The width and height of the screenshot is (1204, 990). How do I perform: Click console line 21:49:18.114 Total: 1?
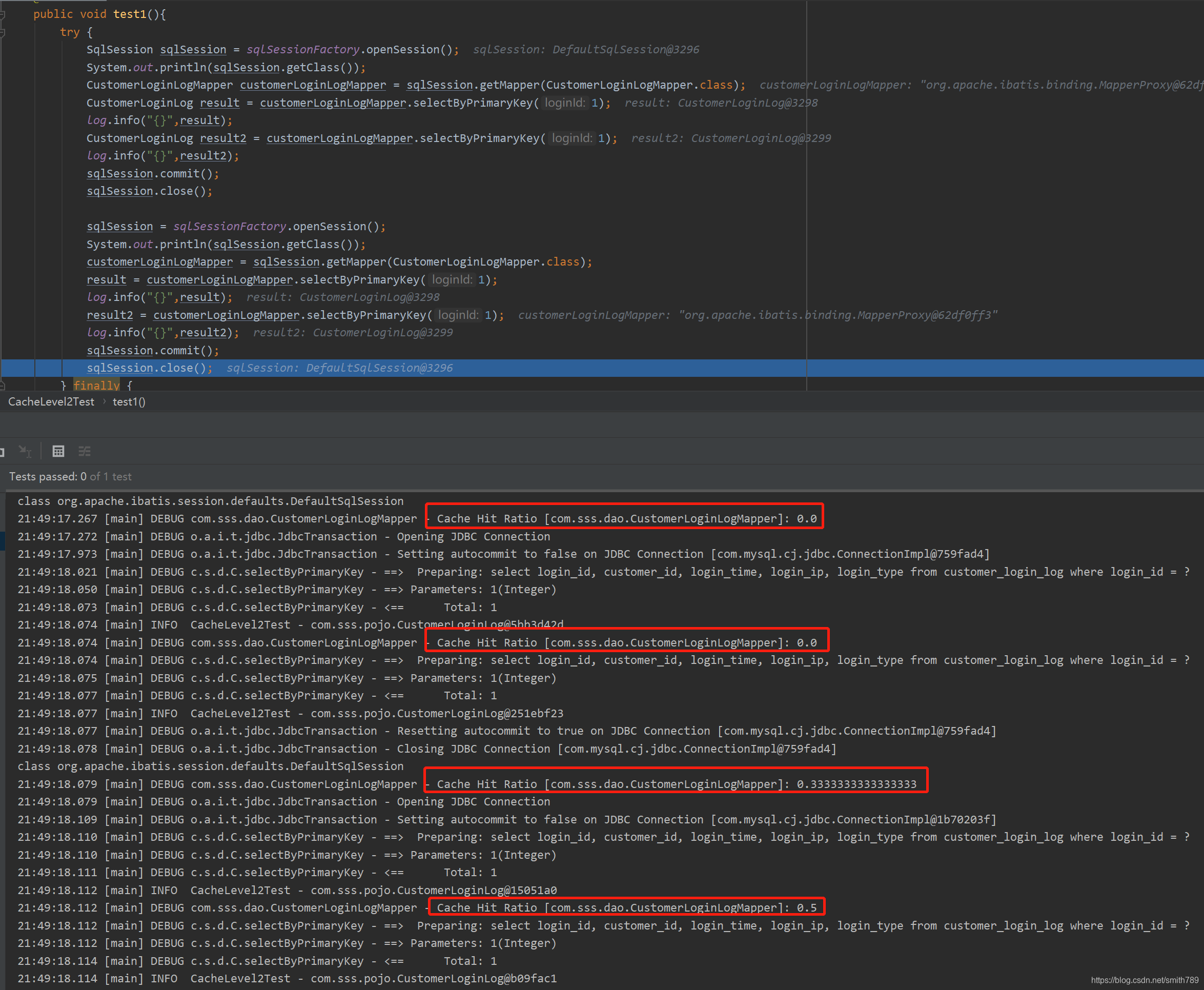257,961
